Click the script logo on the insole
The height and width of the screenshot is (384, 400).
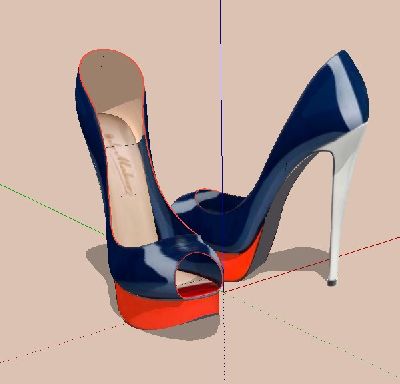point(120,163)
